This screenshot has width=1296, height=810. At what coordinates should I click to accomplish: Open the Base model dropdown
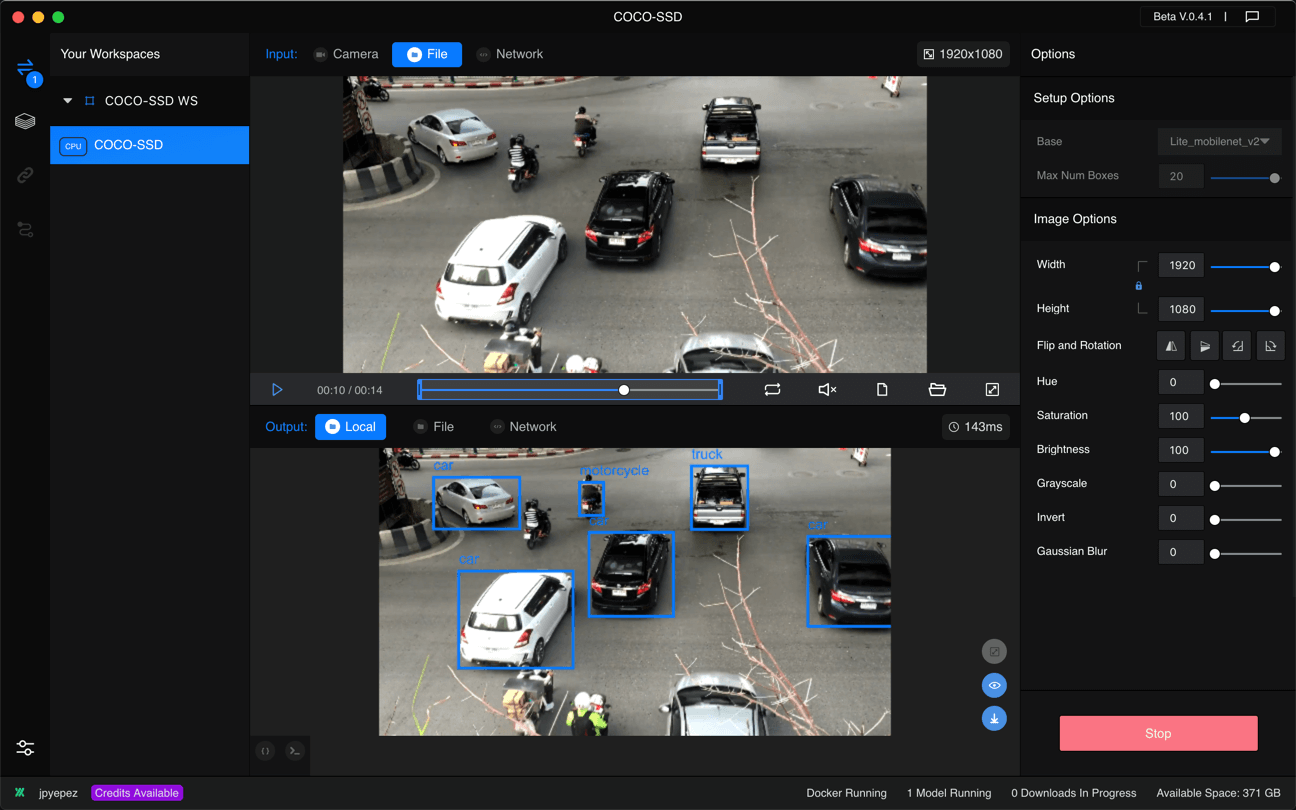(1219, 142)
